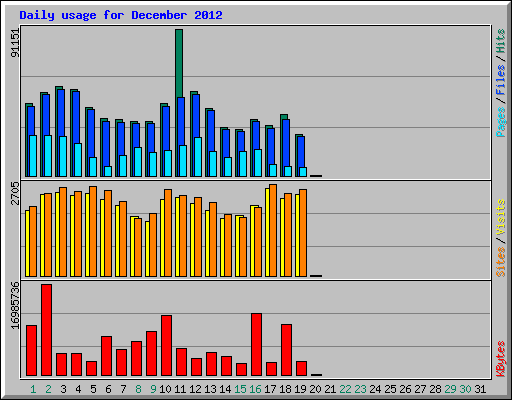The width and height of the screenshot is (512, 400).
Task: Click the green day 30 x-axis label
Action: coord(465,389)
